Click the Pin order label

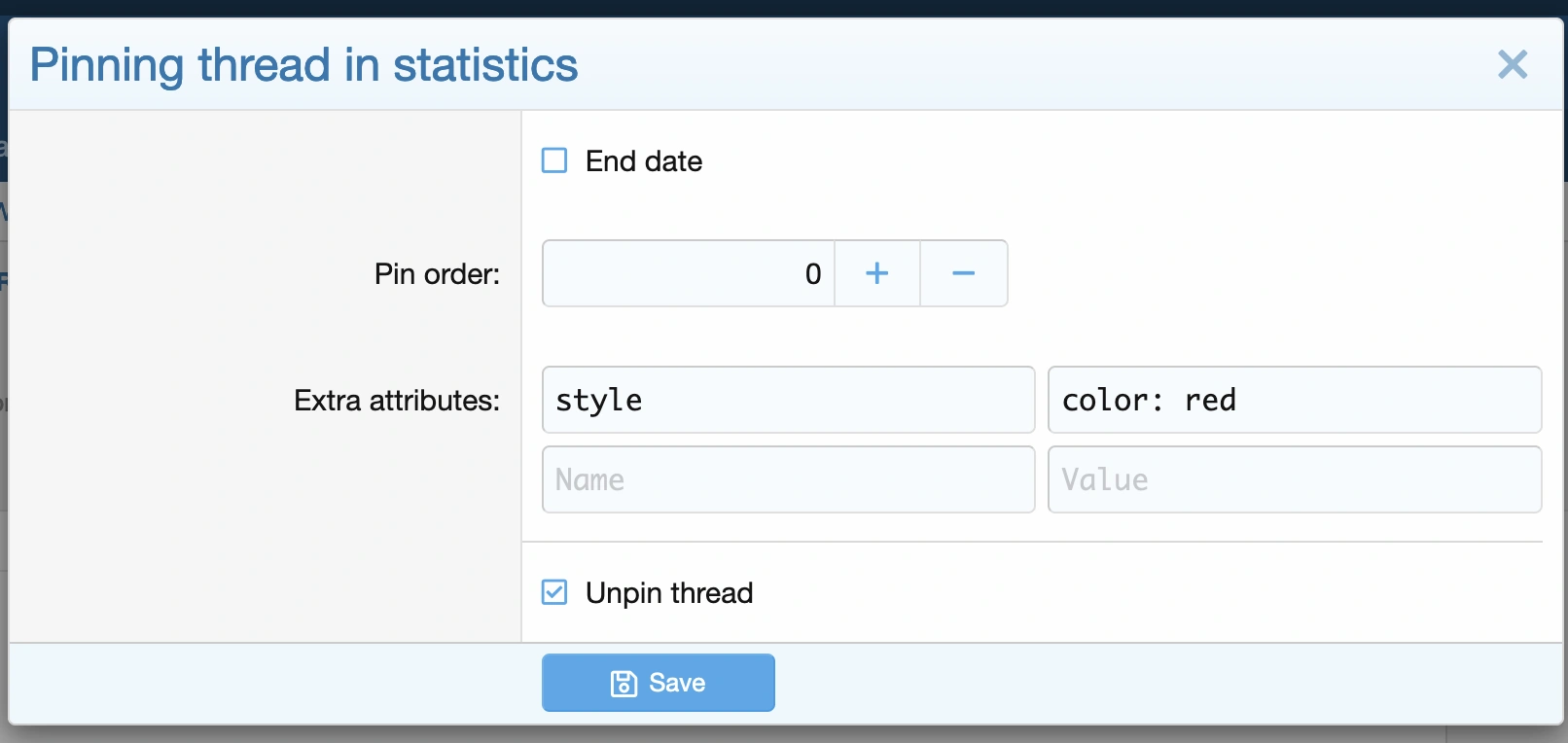[437, 274]
